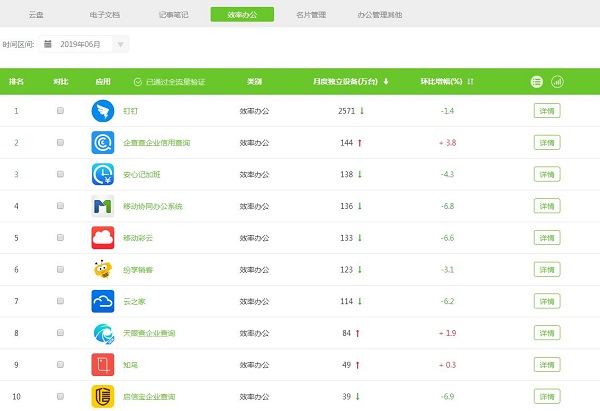Switch to the 记事笔记 tab
The height and width of the screenshot is (411, 600).
point(173,15)
